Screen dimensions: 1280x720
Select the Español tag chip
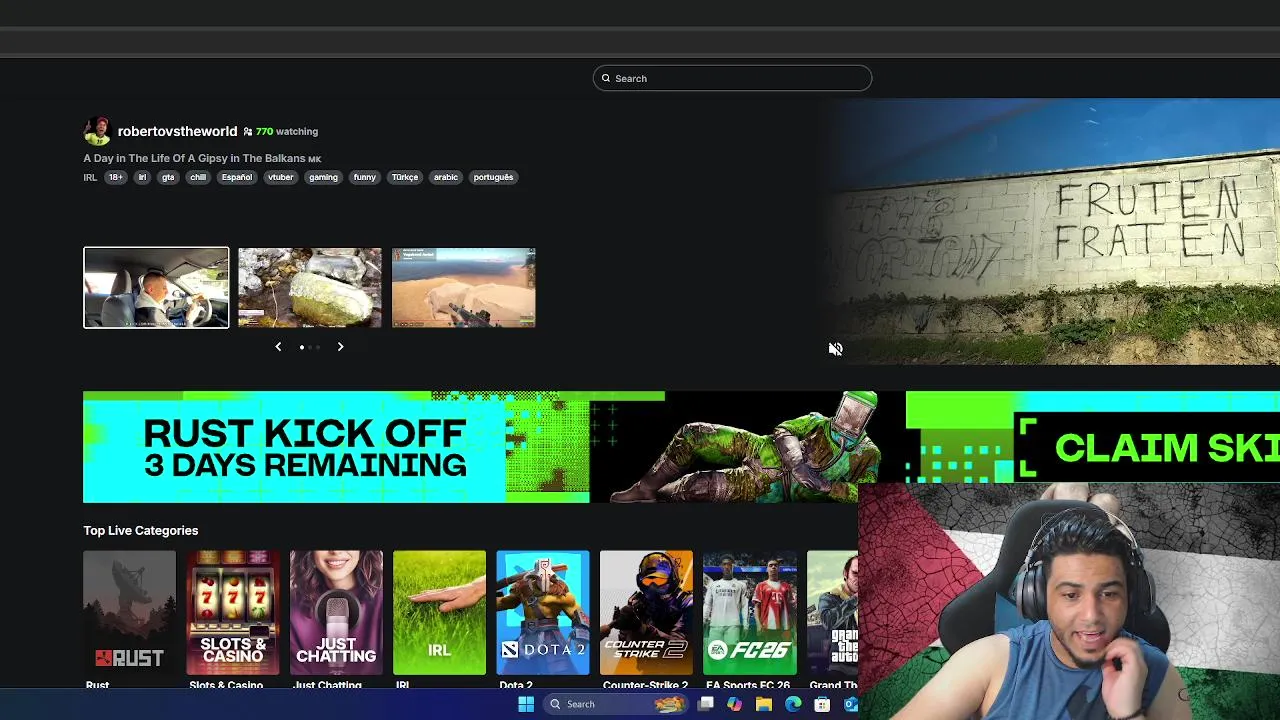237,177
